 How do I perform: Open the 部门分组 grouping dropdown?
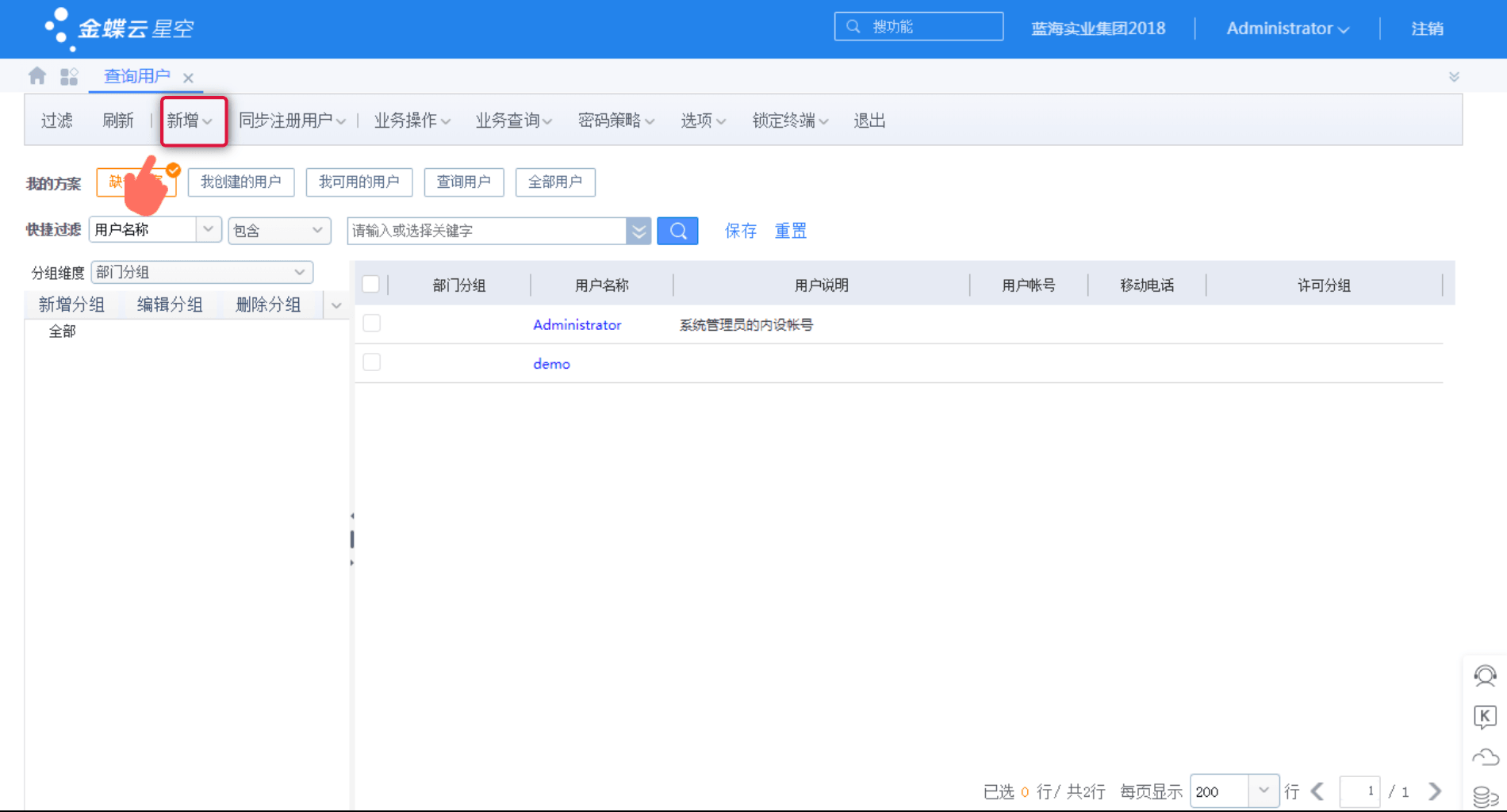pos(300,272)
